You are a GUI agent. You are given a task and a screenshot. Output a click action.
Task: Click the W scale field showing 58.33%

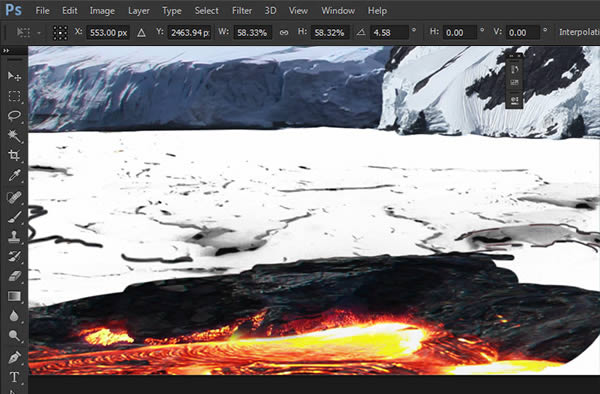point(252,33)
